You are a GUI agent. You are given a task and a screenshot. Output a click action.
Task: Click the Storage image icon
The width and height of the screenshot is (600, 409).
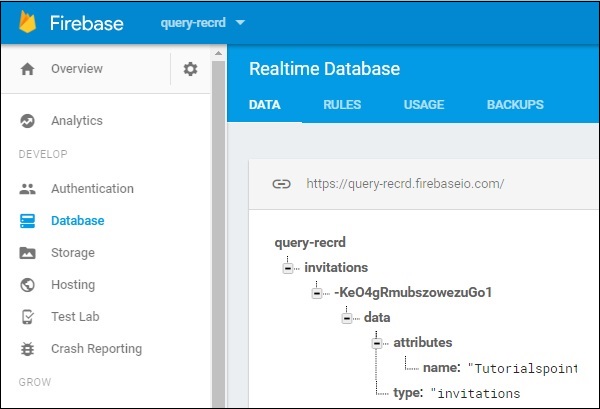point(28,253)
